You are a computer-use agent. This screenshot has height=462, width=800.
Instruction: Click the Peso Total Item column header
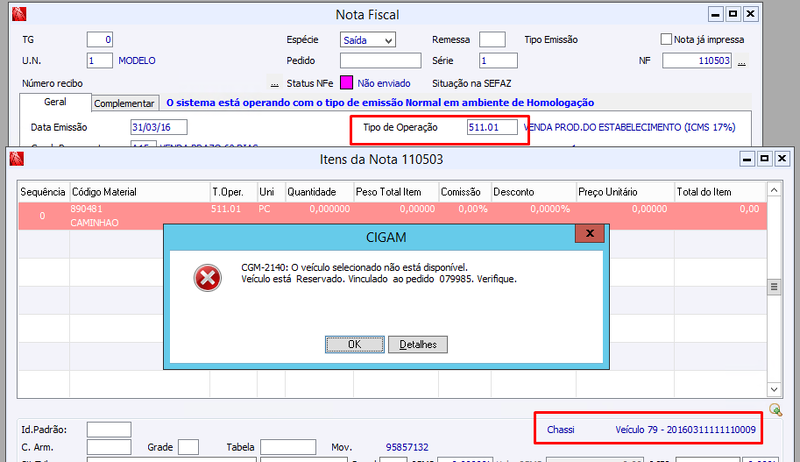[x=396, y=192]
